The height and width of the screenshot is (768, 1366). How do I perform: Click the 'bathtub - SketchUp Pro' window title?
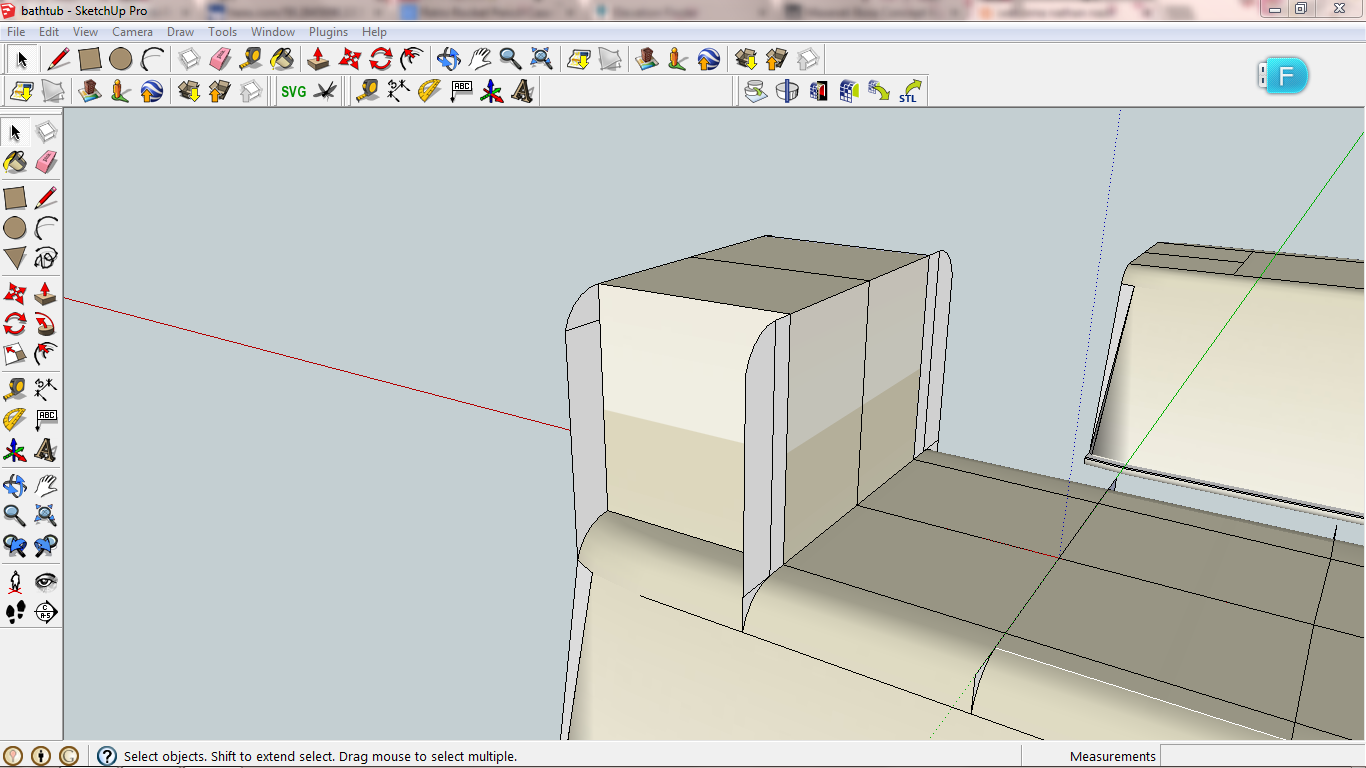pos(84,10)
